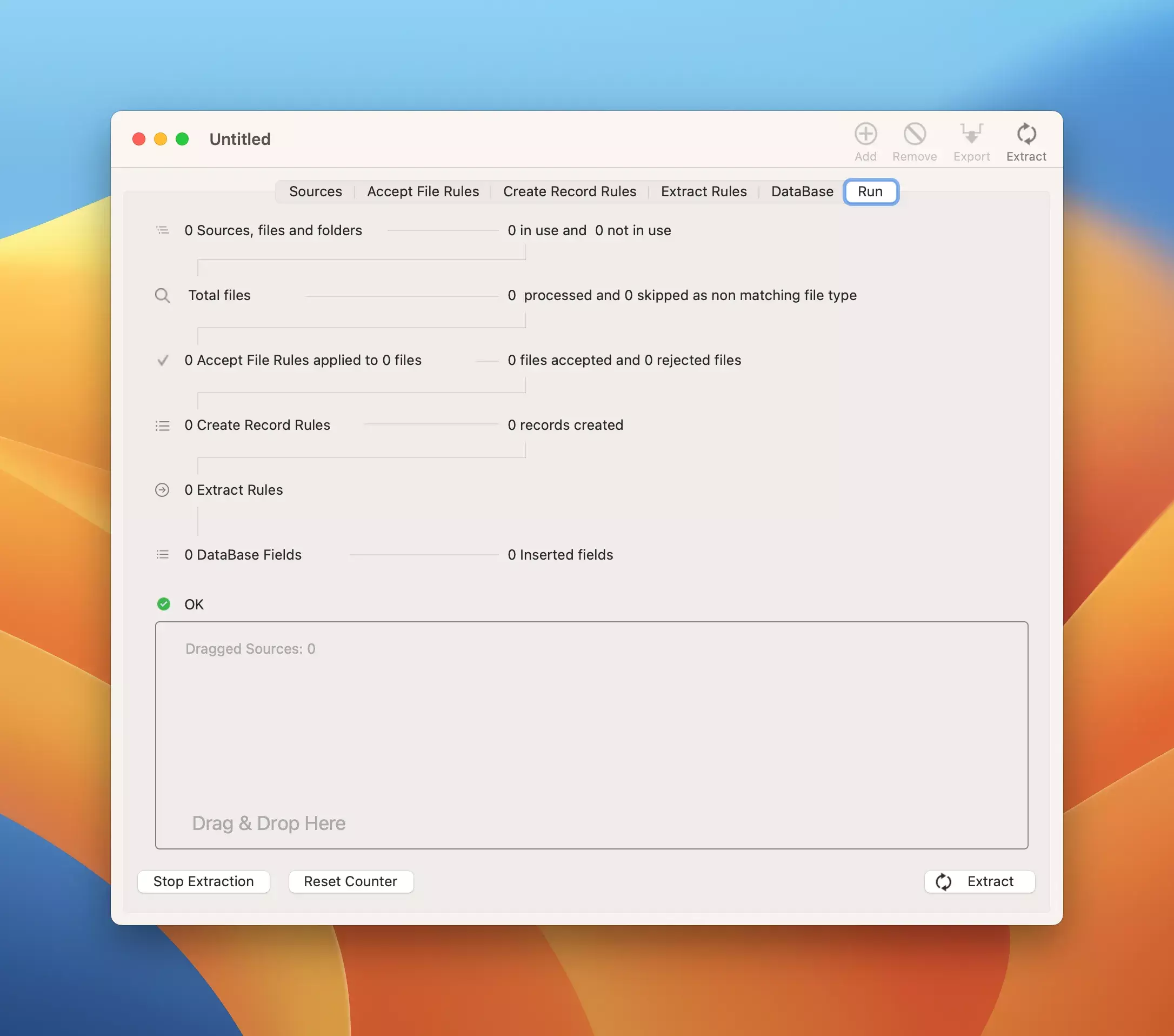Click the arrow circle icon beside Extract Rules
The image size is (1174, 1036).
tap(163, 490)
